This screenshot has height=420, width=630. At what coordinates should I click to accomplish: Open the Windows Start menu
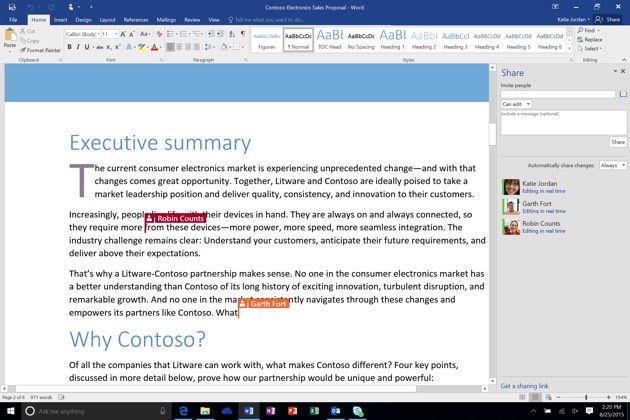10,411
